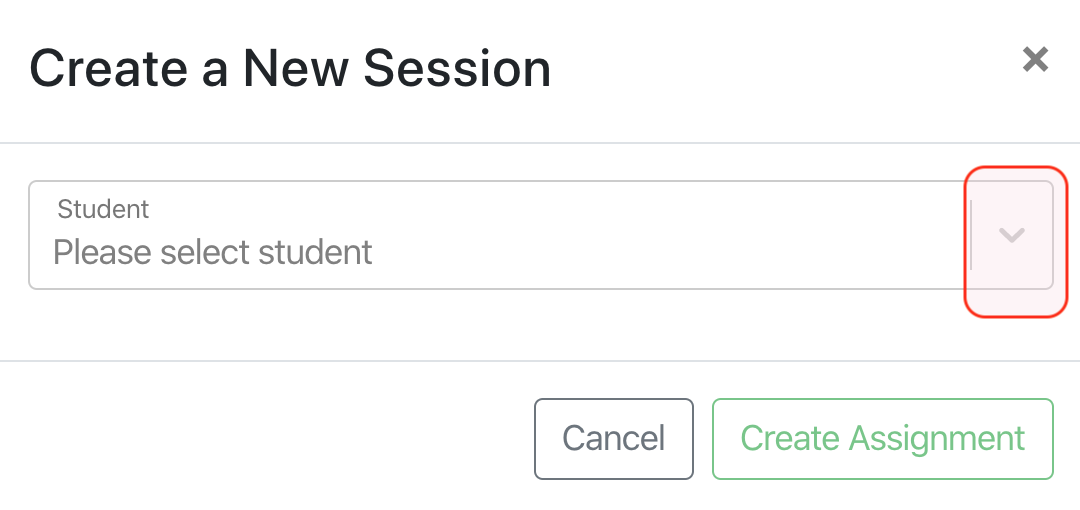Abort session creation using Cancel
Viewport: 1080px width, 510px height.
tap(613, 439)
